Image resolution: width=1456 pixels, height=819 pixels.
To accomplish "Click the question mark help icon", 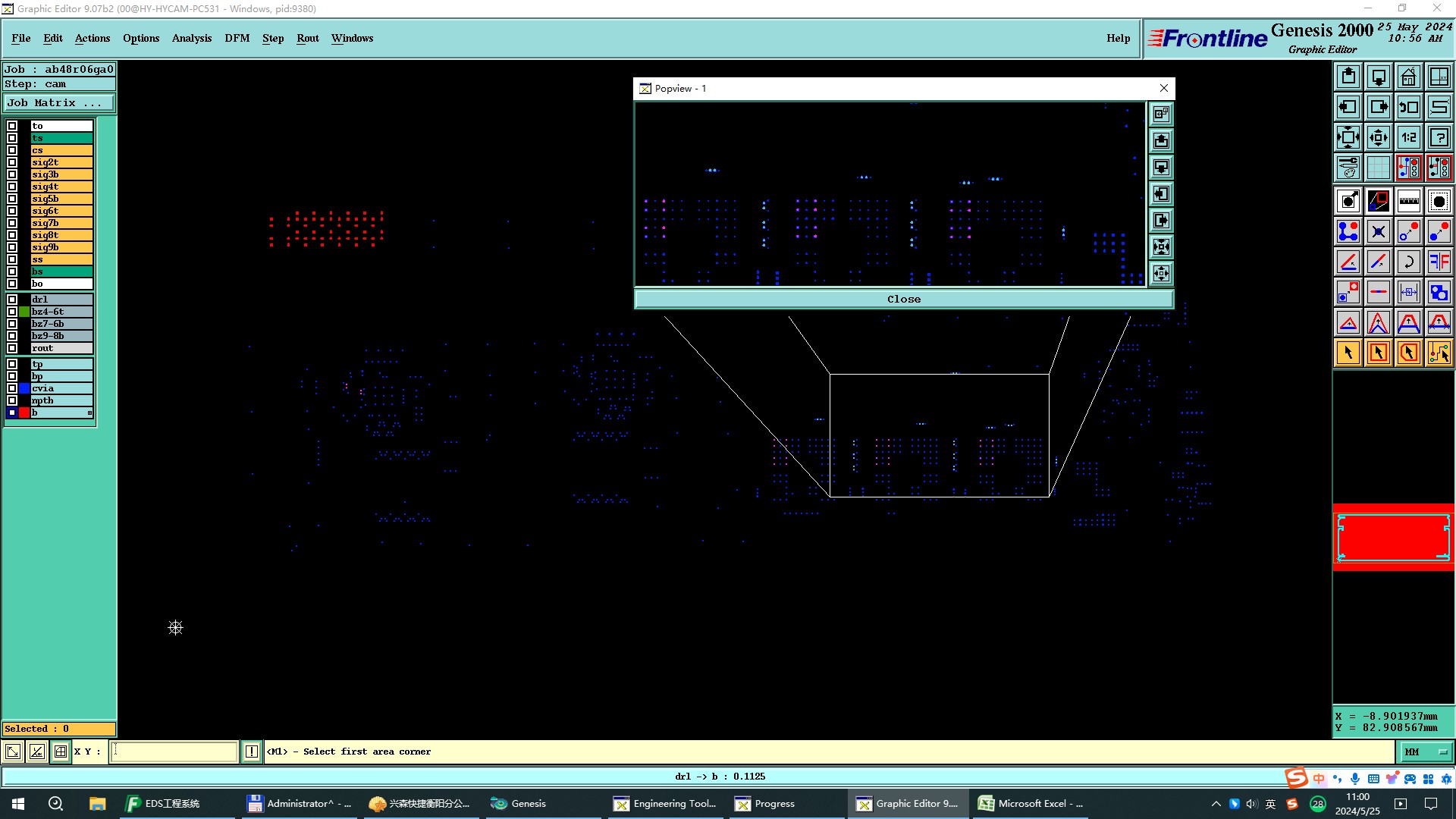I will pyautogui.click(x=1439, y=137).
